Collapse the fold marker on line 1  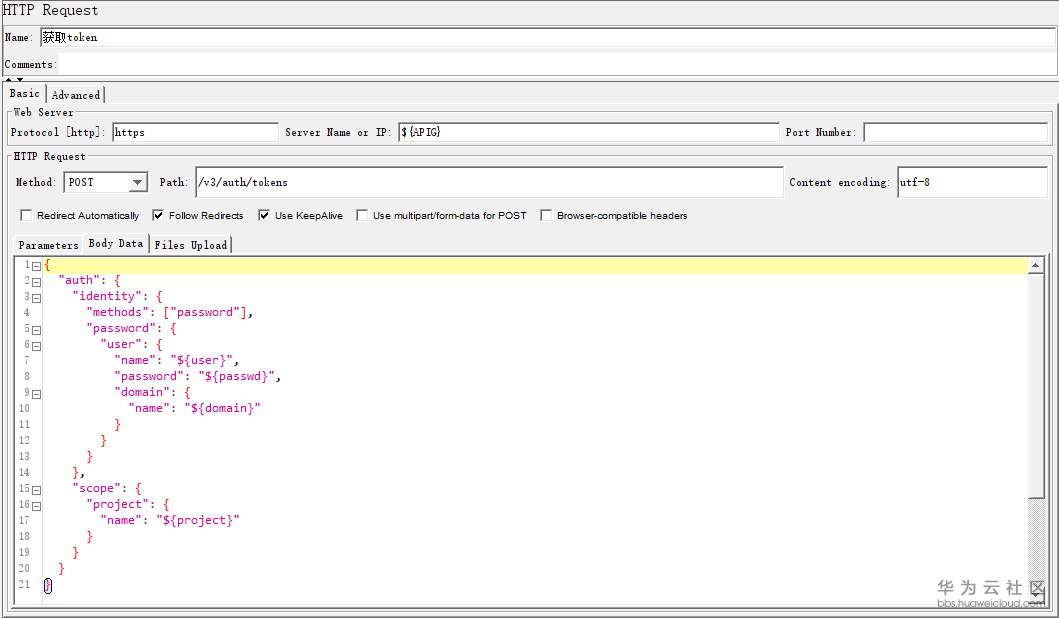[x=36, y=266]
